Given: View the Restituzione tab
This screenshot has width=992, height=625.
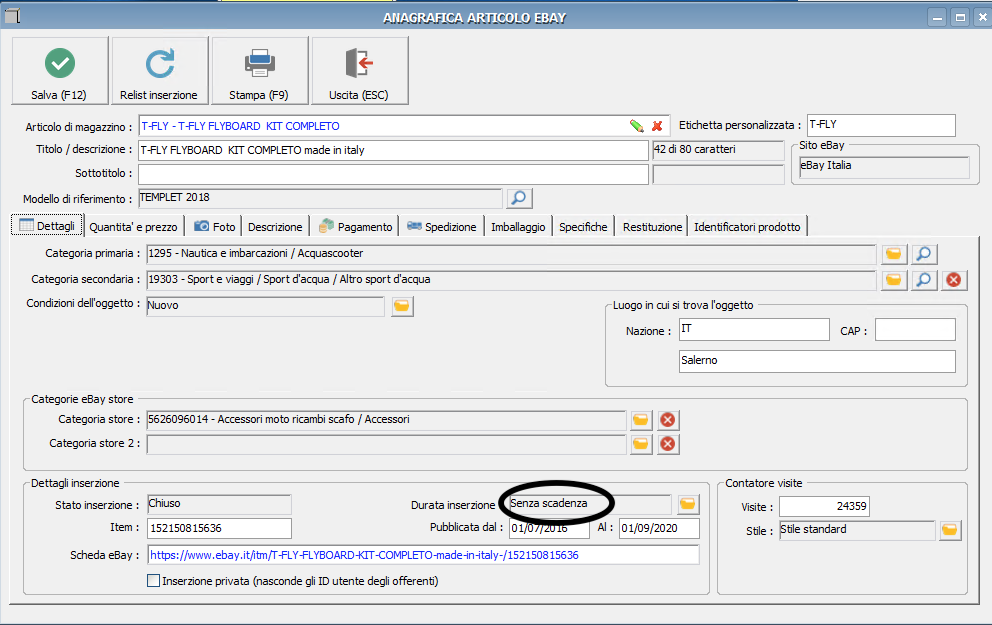Looking at the screenshot, I should (652, 226).
